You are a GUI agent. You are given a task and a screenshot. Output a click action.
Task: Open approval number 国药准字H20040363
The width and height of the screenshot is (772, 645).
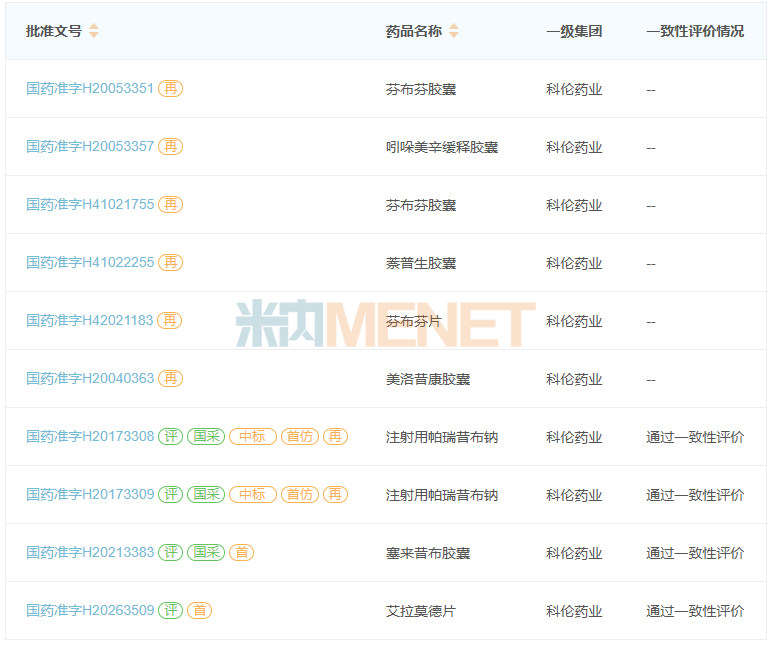pos(90,379)
